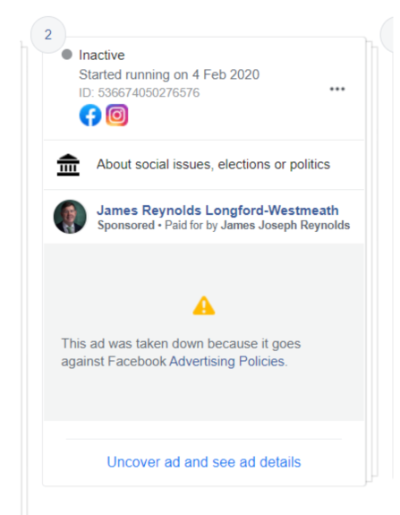Click Uncover ad and see ad details
400x515 pixels.
coord(204,462)
